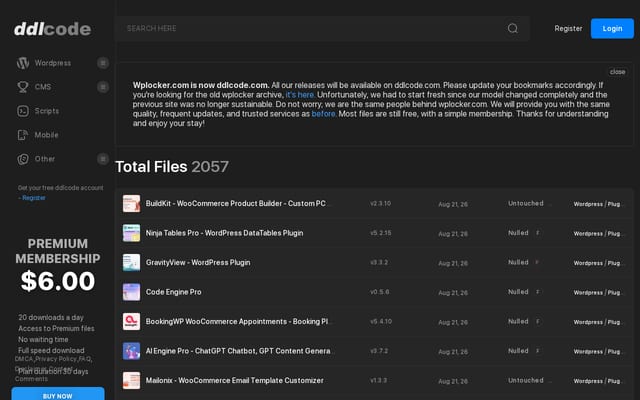This screenshot has height=400, width=640.
Task: Click Wordpress / Plug category in AI Engine row
Action: point(598,351)
